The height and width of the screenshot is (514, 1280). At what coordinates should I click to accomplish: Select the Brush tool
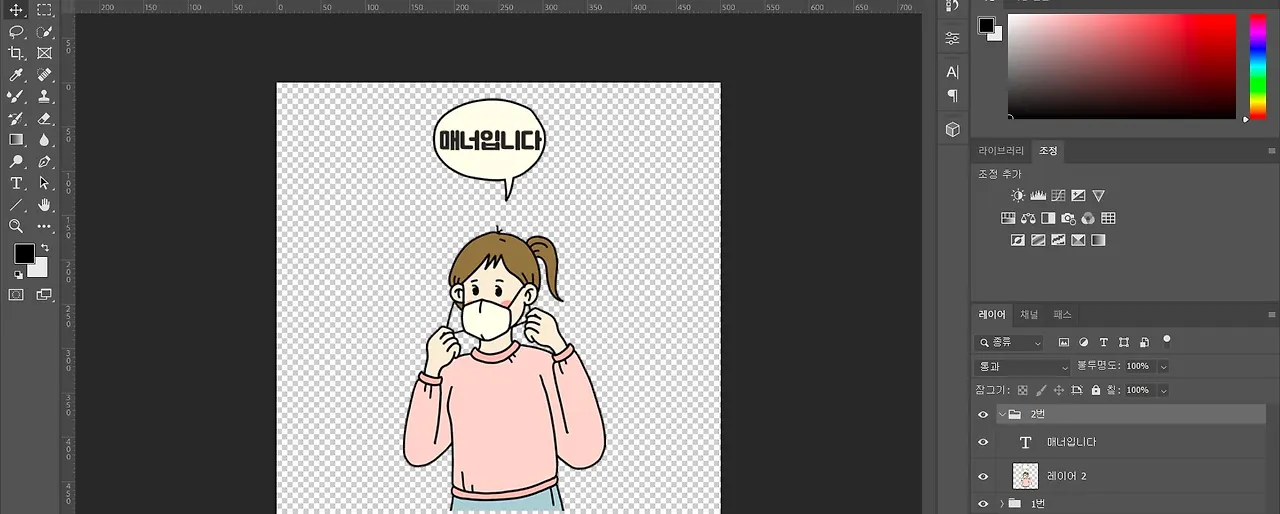coord(16,97)
